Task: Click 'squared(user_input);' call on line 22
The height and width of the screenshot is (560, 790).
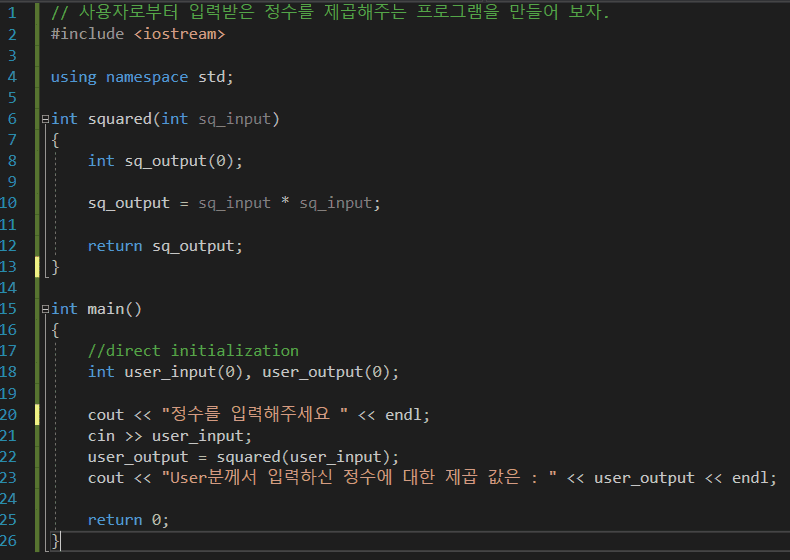Action: (307, 457)
